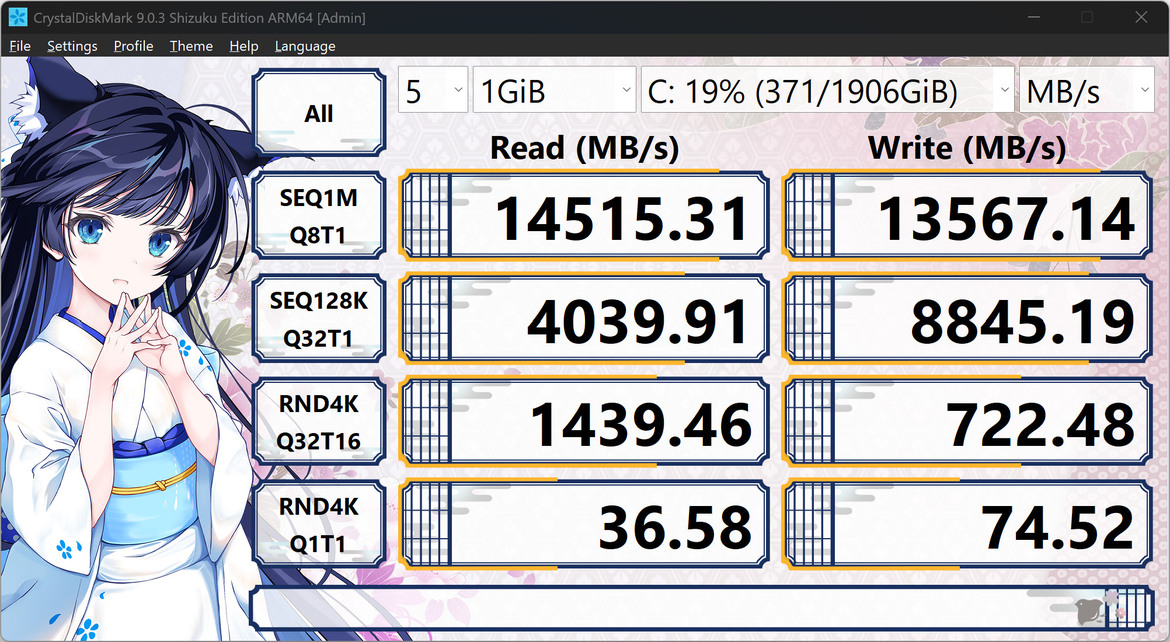Start the SEQ1M Q8T1 test
This screenshot has height=642, width=1170.
click(319, 216)
